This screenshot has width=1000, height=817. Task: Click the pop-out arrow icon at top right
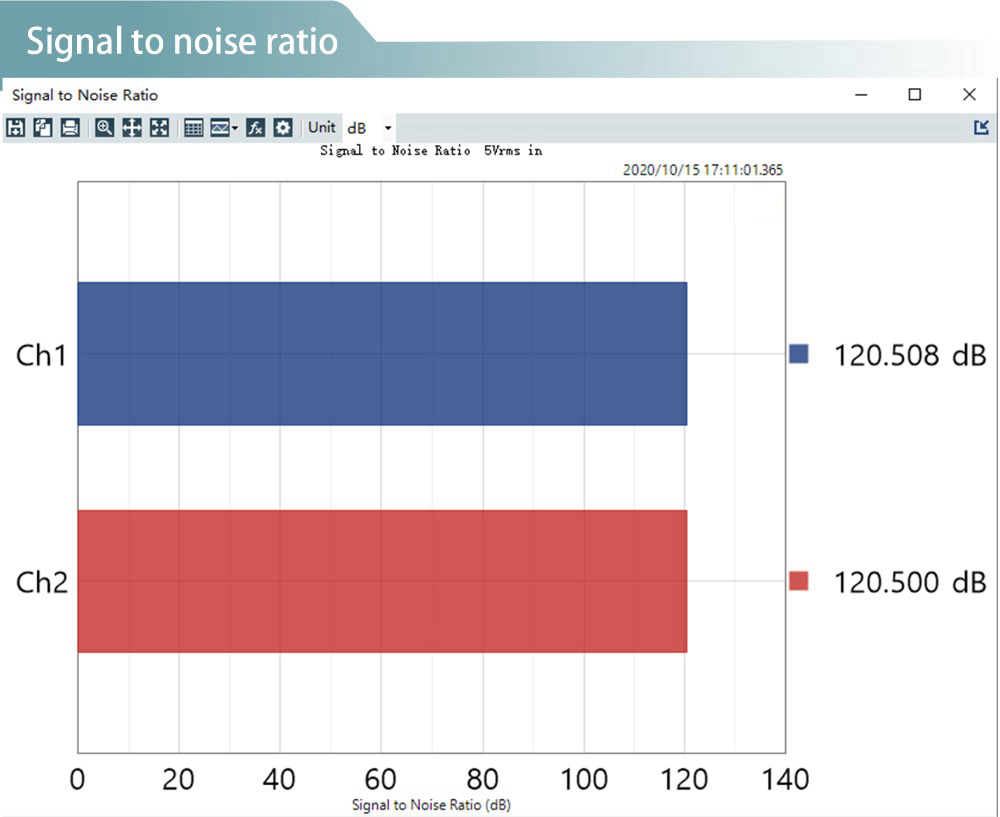pyautogui.click(x=981, y=127)
